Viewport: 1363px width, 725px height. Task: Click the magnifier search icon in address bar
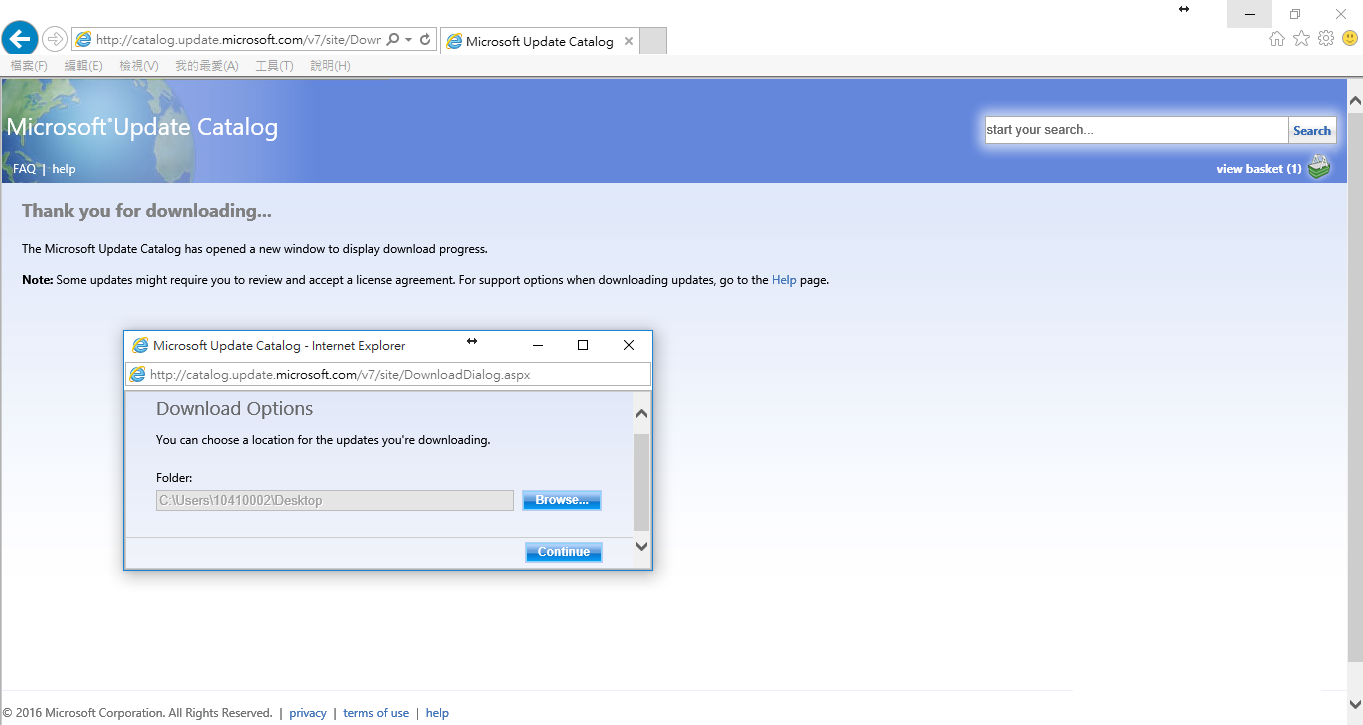[x=393, y=40]
